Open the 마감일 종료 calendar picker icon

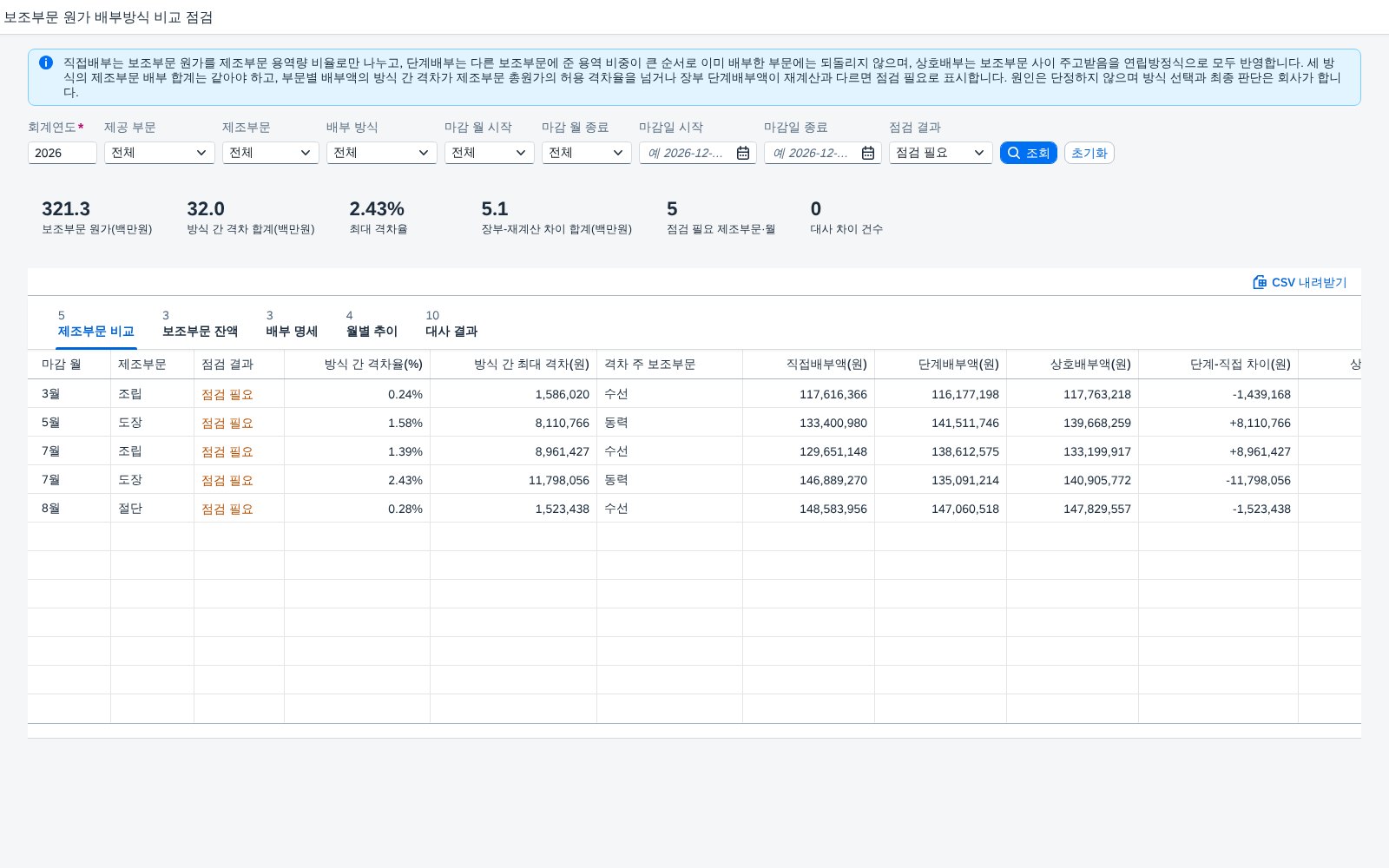pos(868,153)
